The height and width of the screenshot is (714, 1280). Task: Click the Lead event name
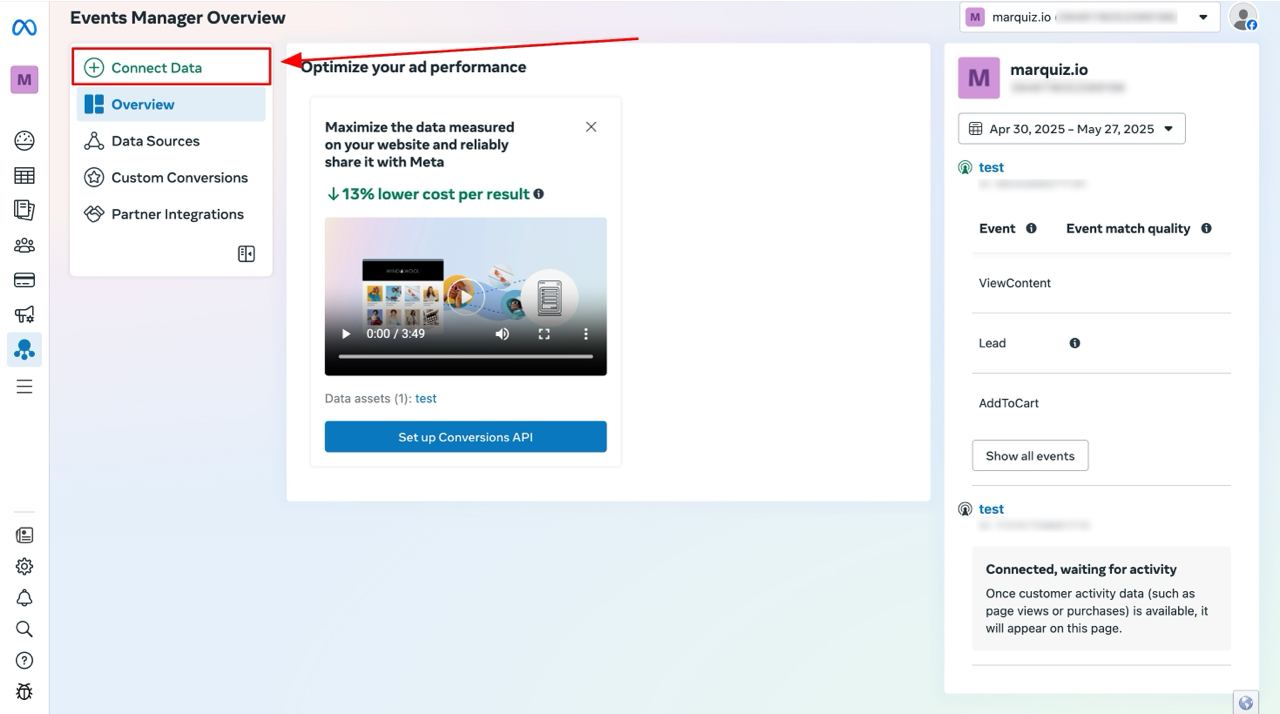tap(992, 343)
